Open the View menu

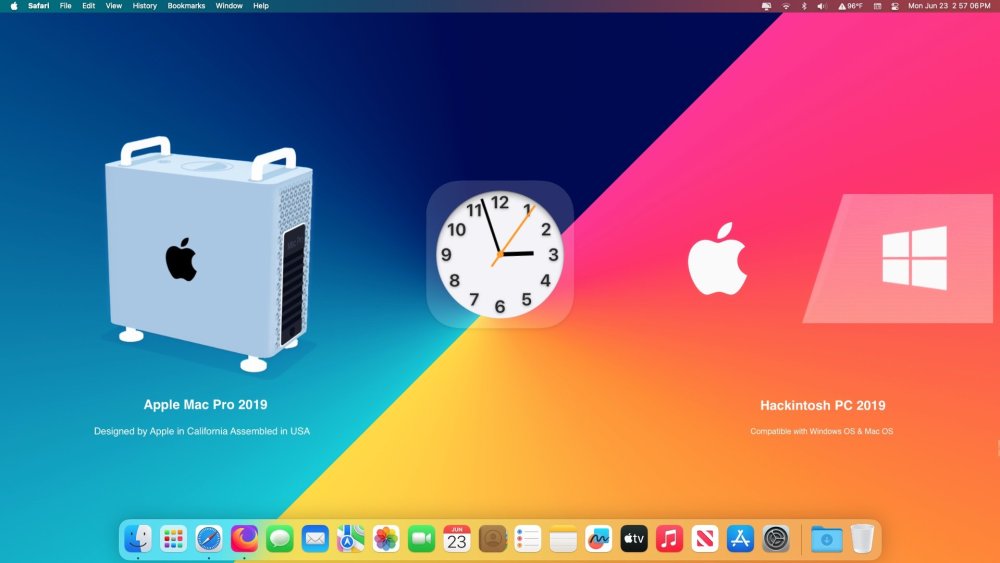[114, 6]
